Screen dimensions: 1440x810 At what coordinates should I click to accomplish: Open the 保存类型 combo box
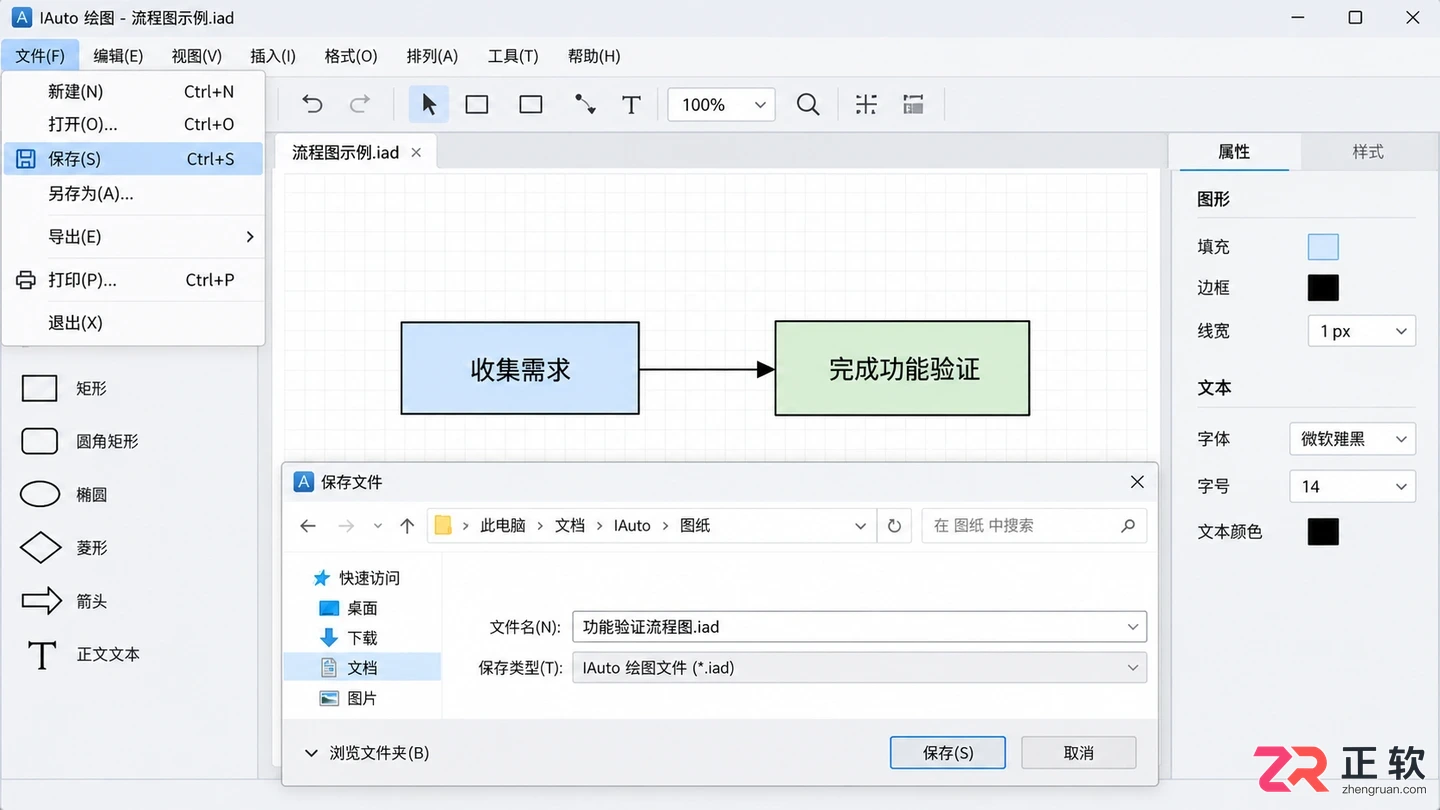coord(859,668)
